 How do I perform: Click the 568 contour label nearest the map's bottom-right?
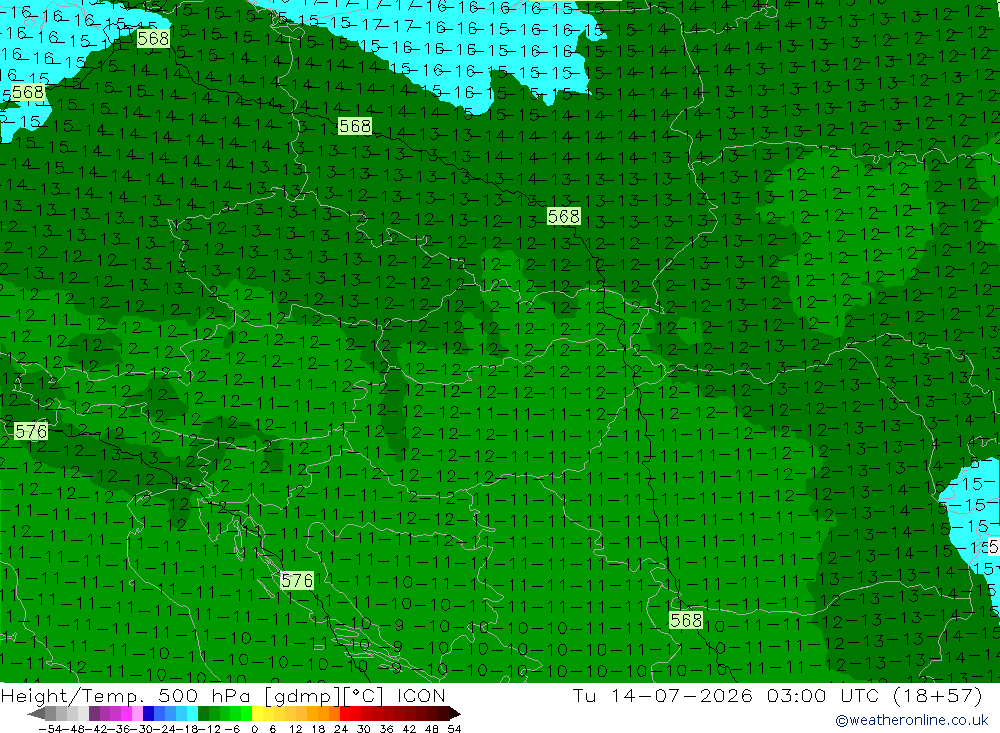pos(686,620)
